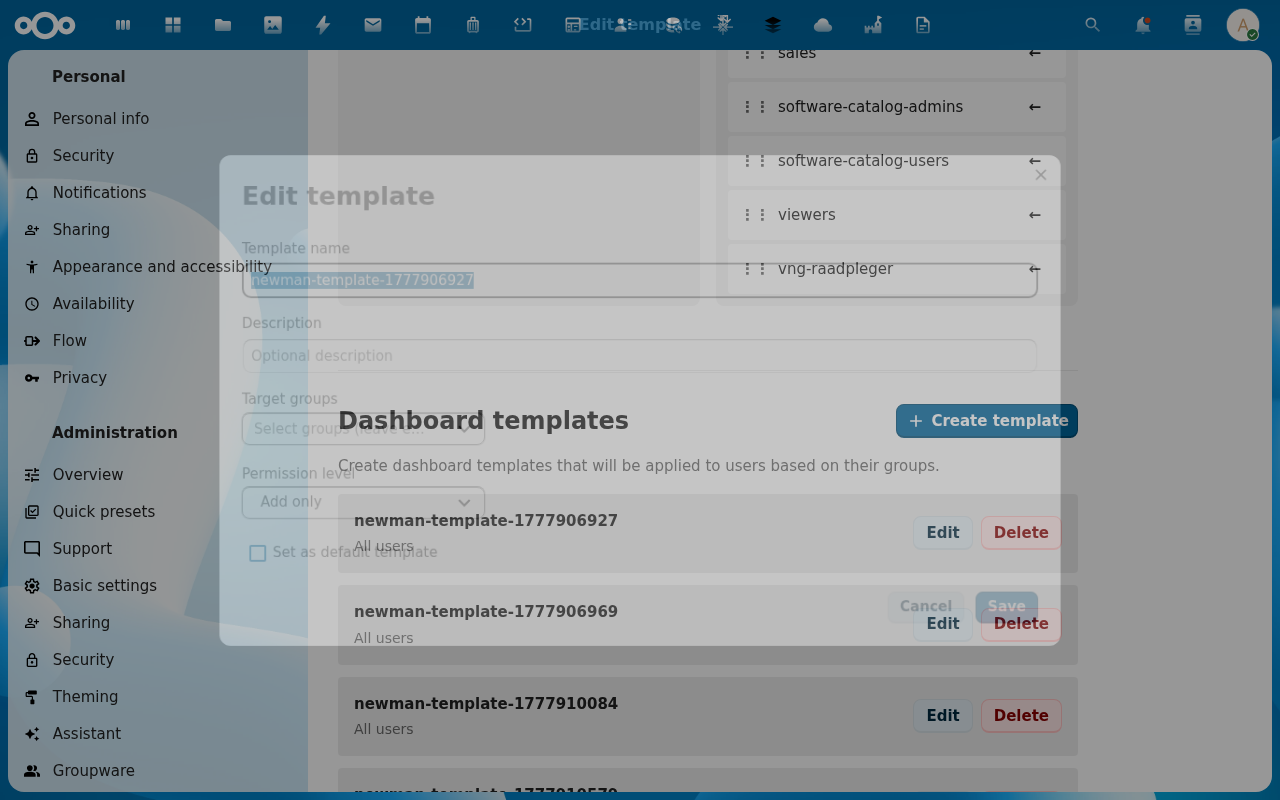1280x800 pixels.
Task: Click the drag handle of software-catalog-admins
Action: coord(755,107)
